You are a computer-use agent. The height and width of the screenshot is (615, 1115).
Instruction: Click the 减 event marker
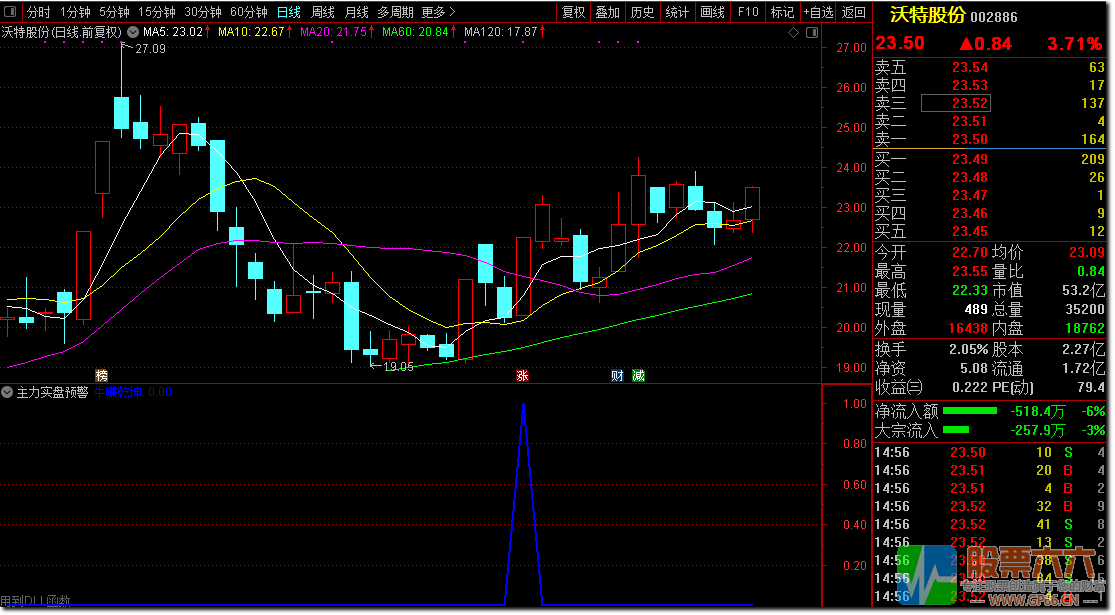pyautogui.click(x=638, y=376)
